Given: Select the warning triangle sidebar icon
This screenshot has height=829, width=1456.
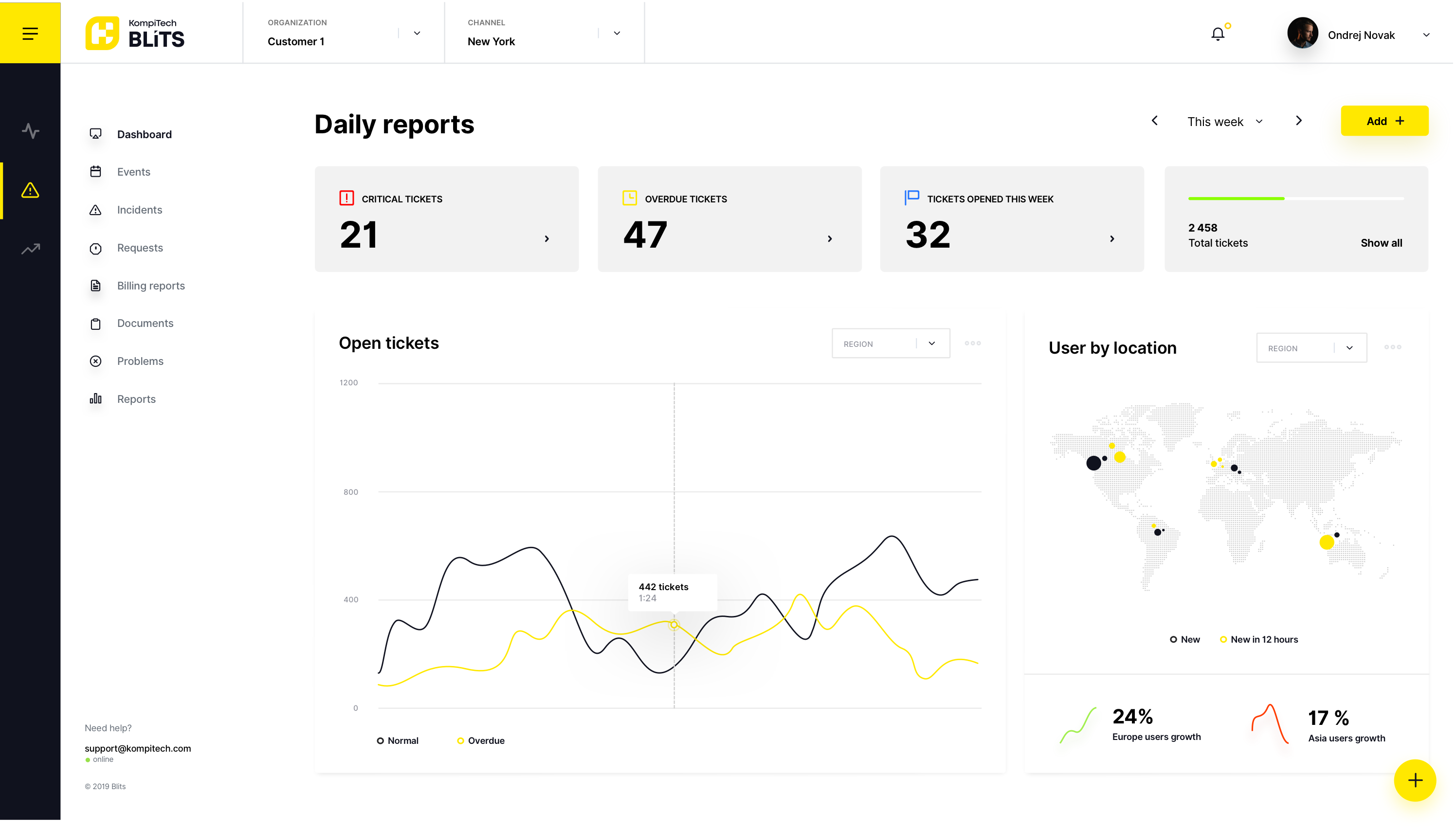Looking at the screenshot, I should pos(30,190).
